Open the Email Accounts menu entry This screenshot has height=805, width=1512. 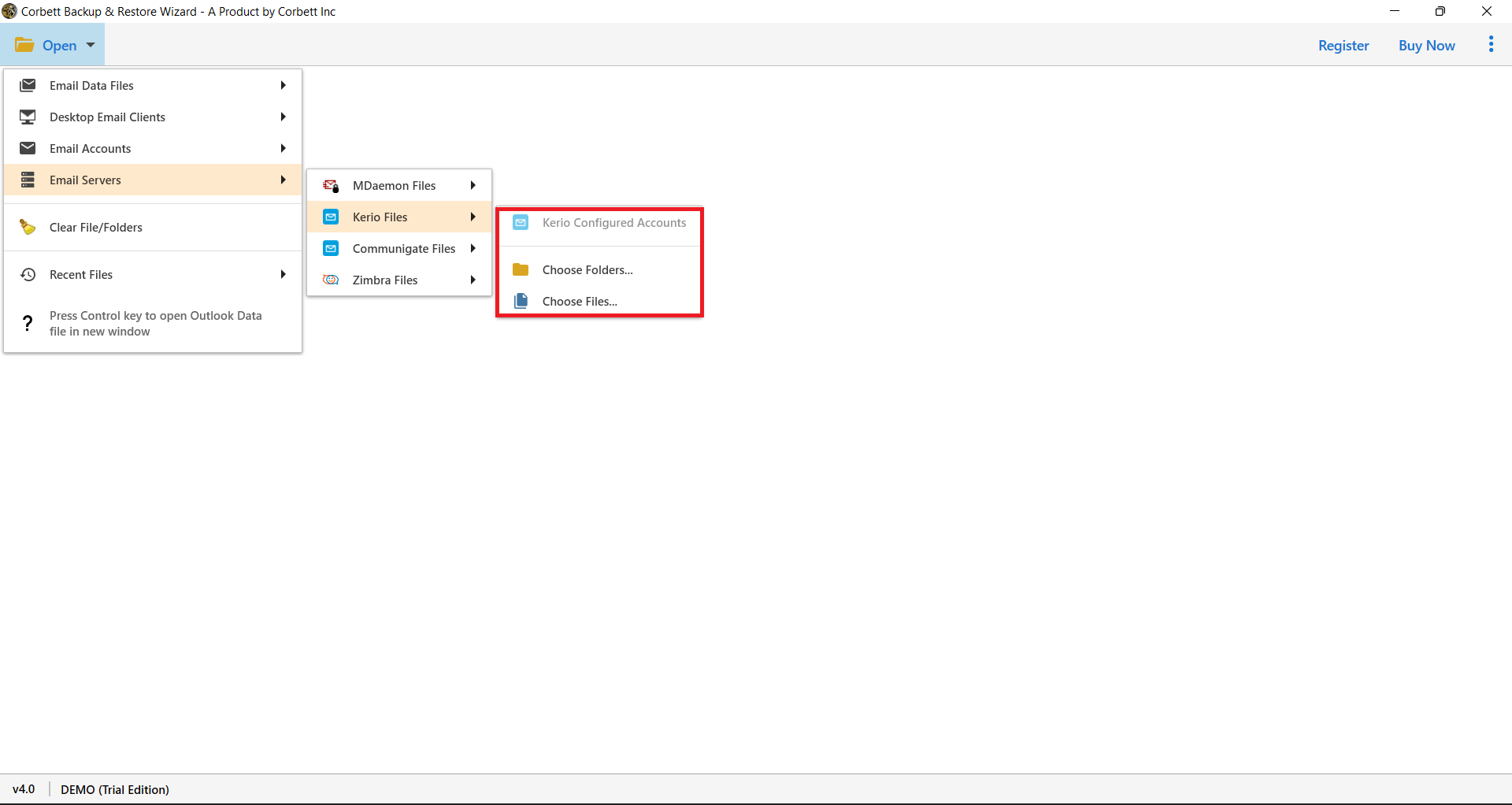153,148
